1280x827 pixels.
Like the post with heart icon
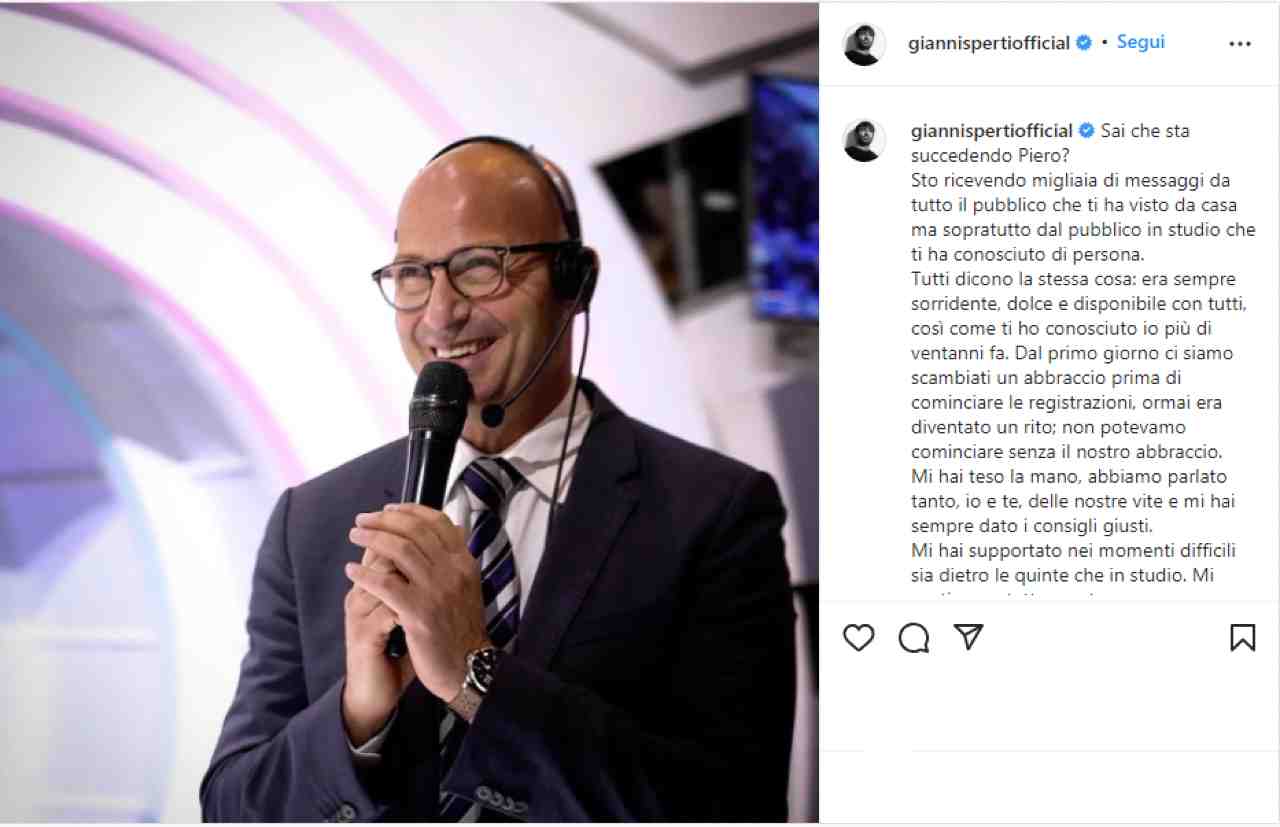click(x=858, y=637)
